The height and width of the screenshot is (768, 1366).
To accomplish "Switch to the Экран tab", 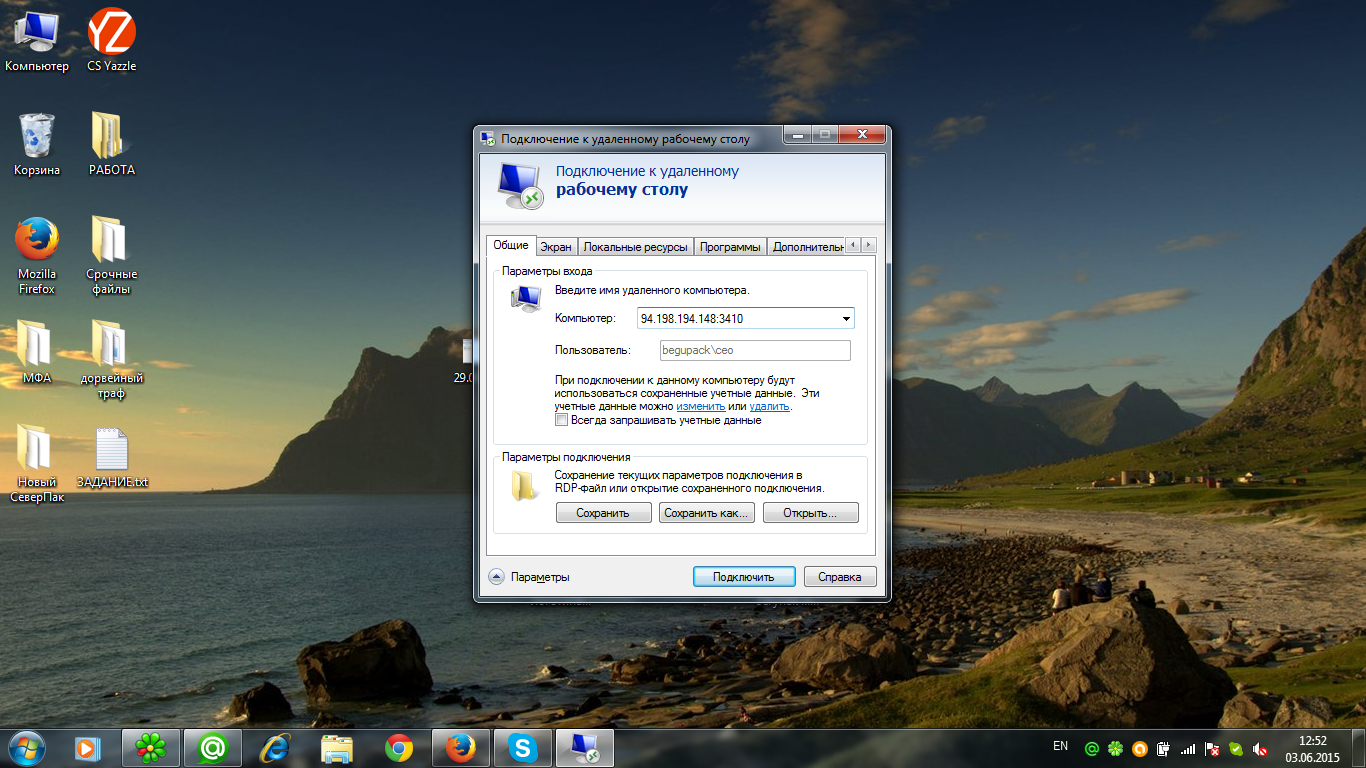I will (x=556, y=247).
